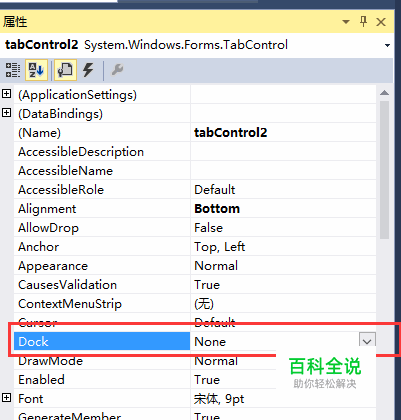
Task: Click the Font value 宋体, 9pt
Action: coord(219,399)
